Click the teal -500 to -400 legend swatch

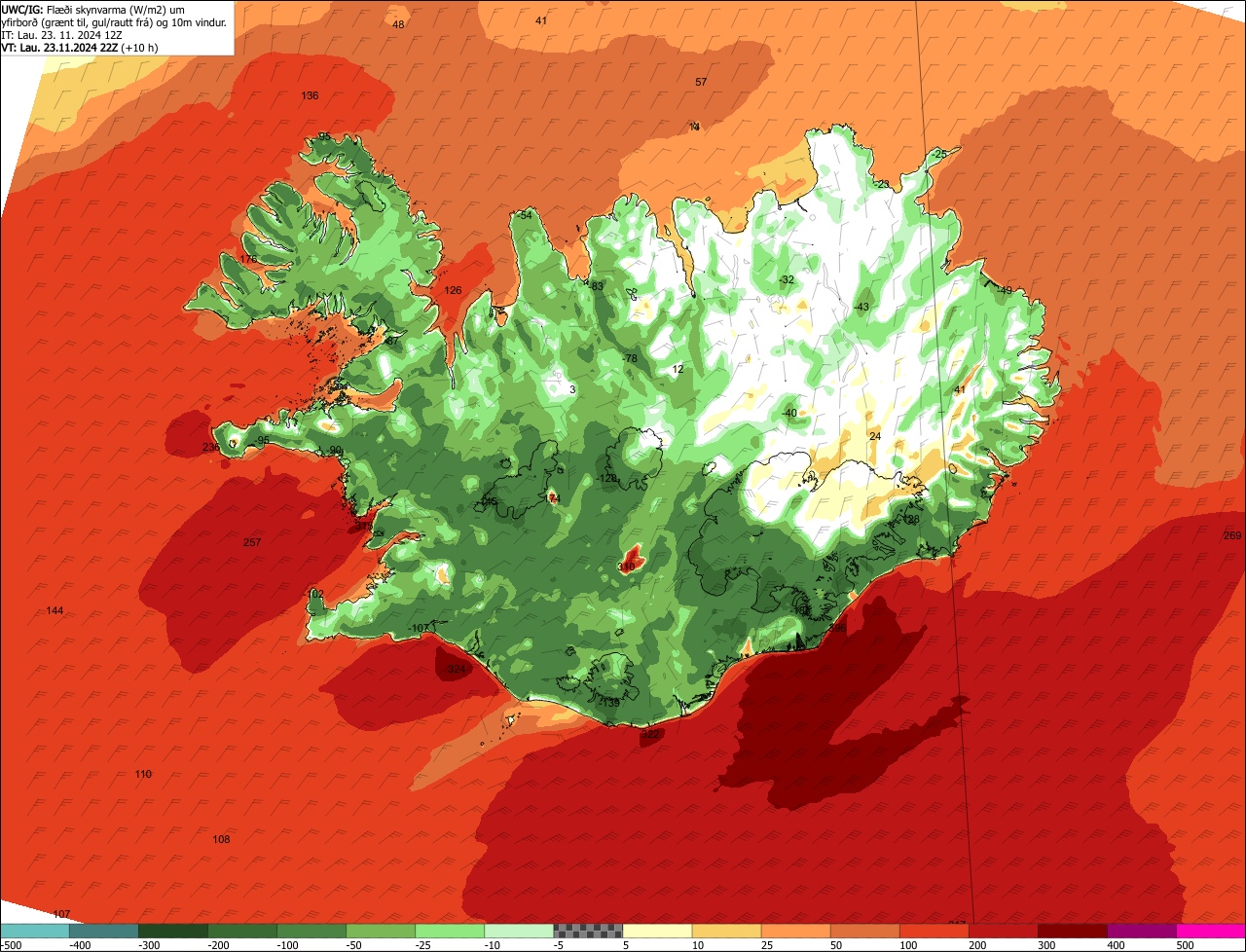(34, 931)
